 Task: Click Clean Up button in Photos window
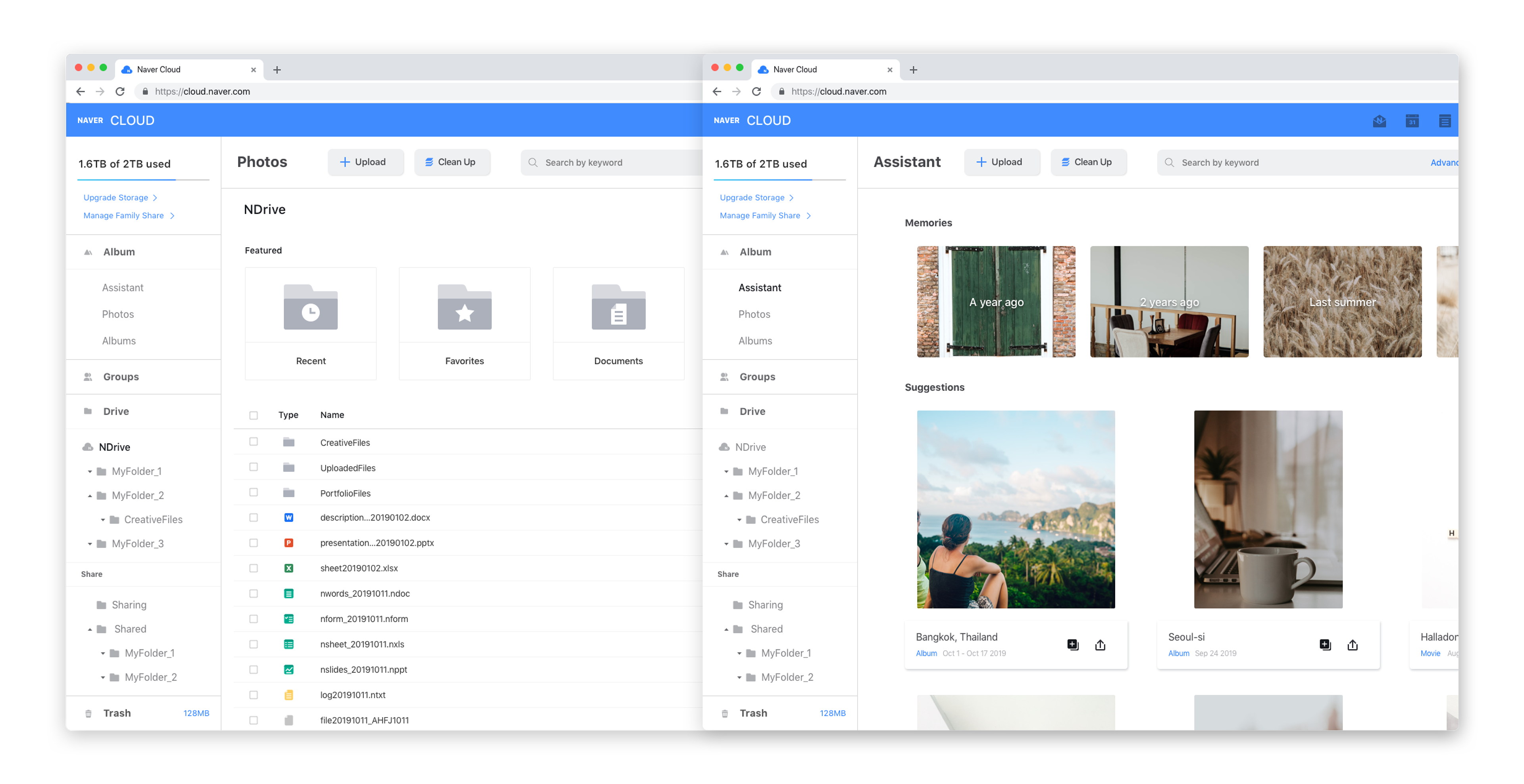point(452,162)
